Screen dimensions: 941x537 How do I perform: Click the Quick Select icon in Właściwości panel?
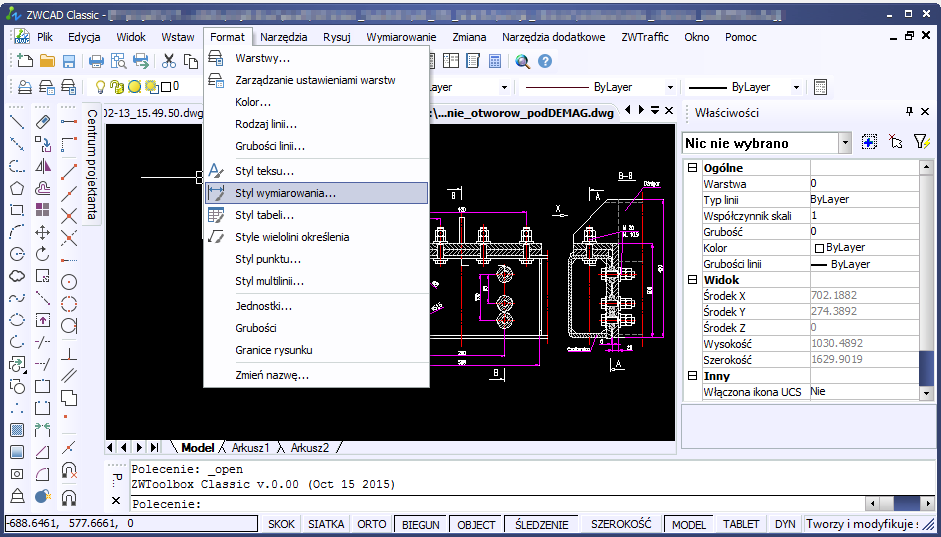pyautogui.click(x=869, y=142)
